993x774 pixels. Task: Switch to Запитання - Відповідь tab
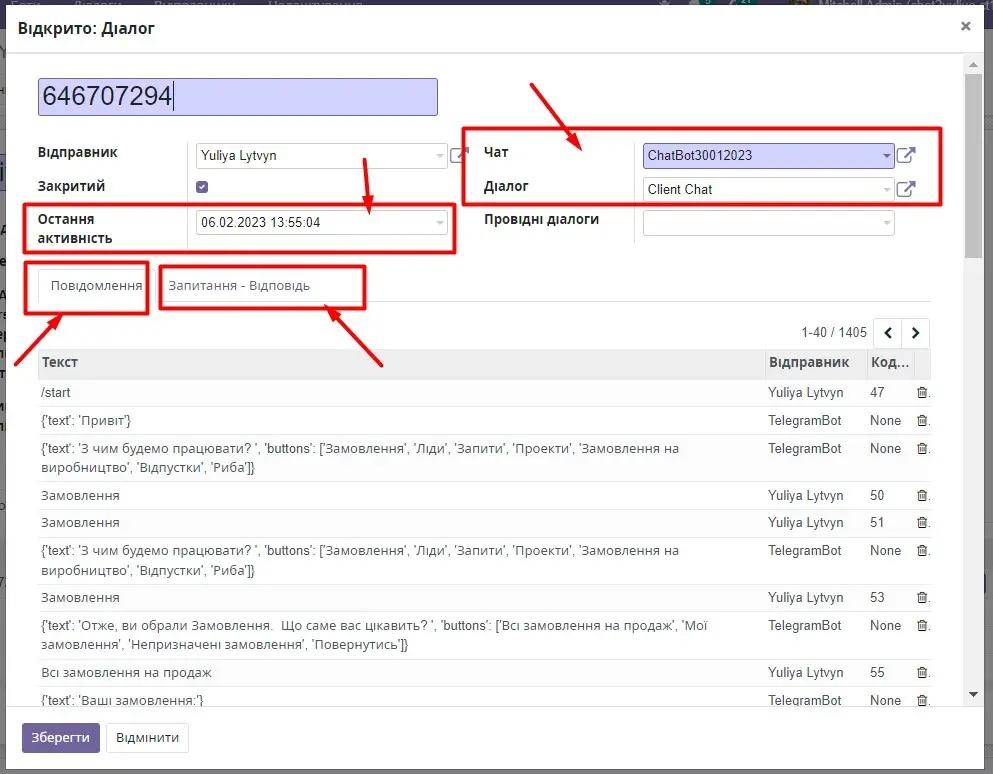239,286
